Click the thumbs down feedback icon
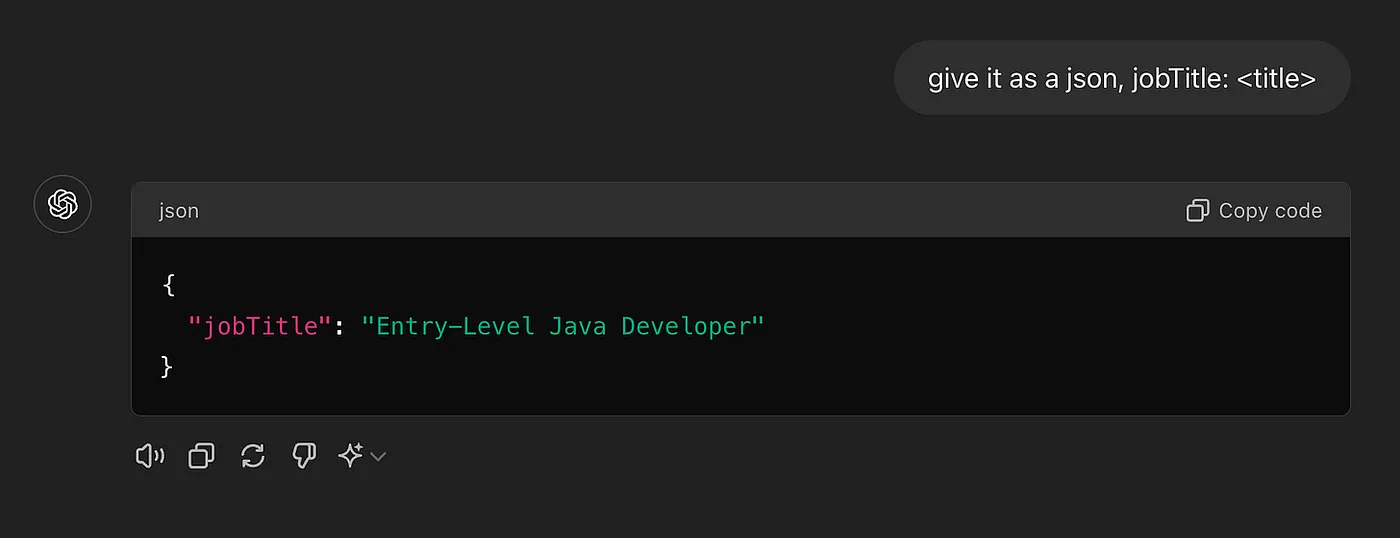Image resolution: width=1400 pixels, height=538 pixels. pos(304,456)
